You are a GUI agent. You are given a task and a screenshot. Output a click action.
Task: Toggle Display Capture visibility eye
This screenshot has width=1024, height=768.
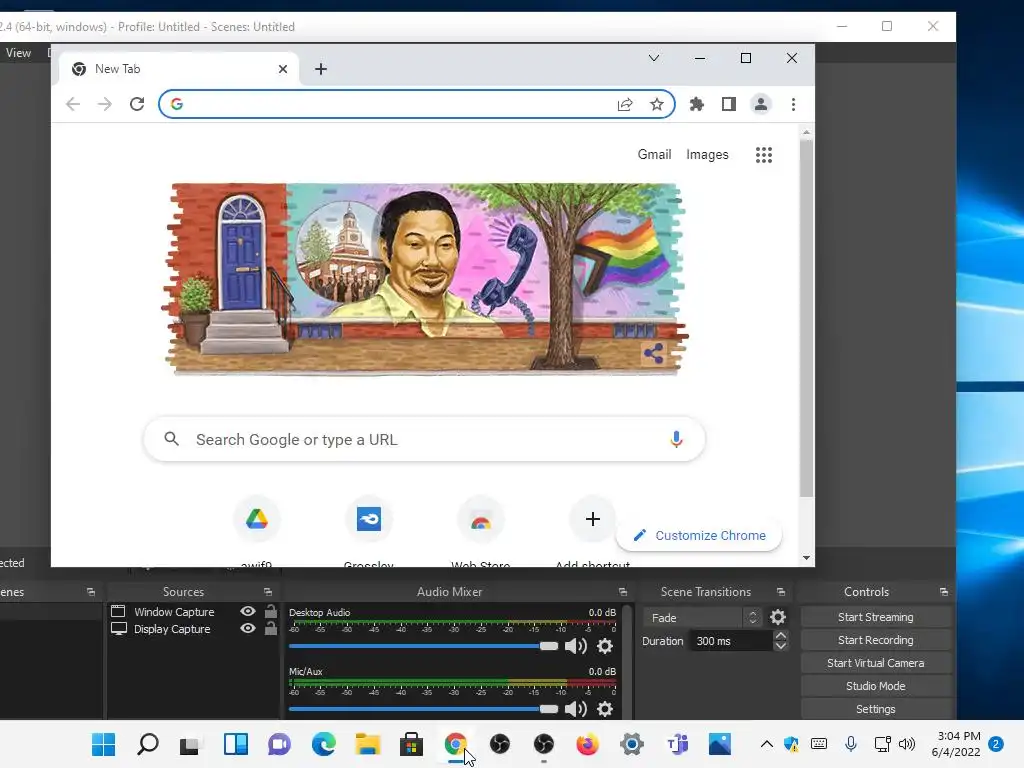click(x=248, y=628)
